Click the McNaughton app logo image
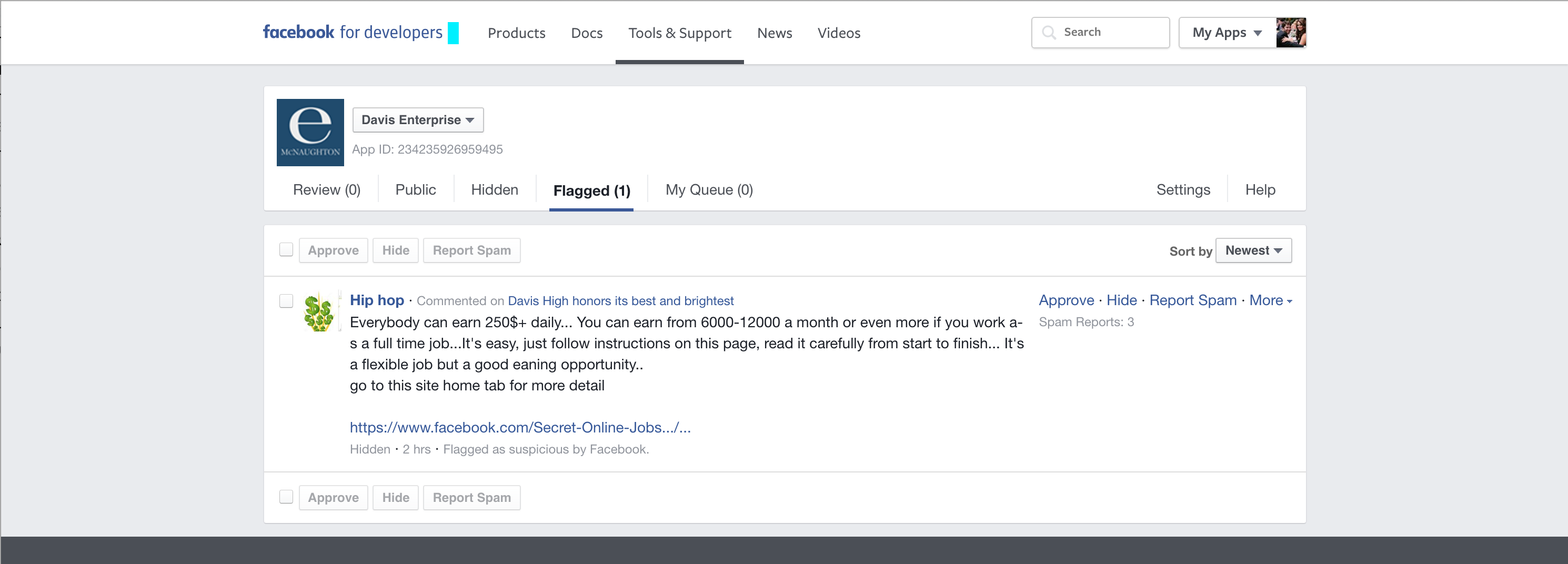This screenshot has height=564, width=1568. click(310, 133)
